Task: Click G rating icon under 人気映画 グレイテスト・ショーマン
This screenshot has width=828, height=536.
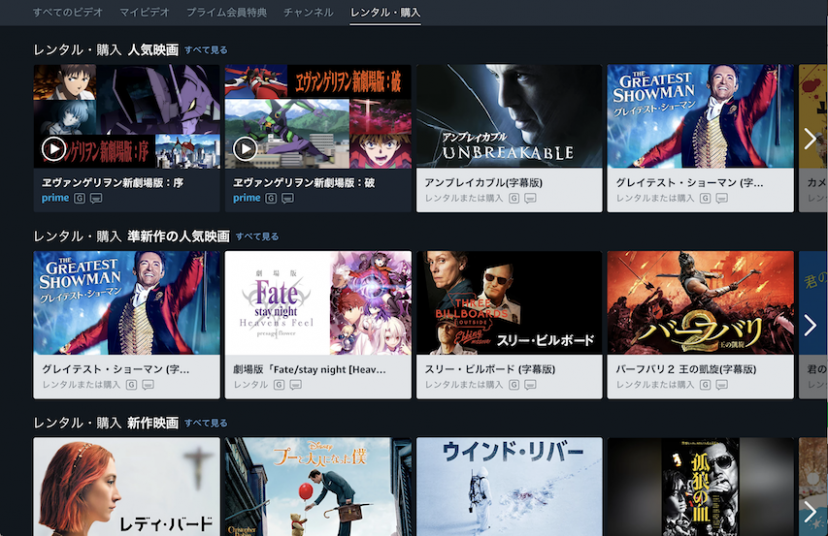Action: 705,199
